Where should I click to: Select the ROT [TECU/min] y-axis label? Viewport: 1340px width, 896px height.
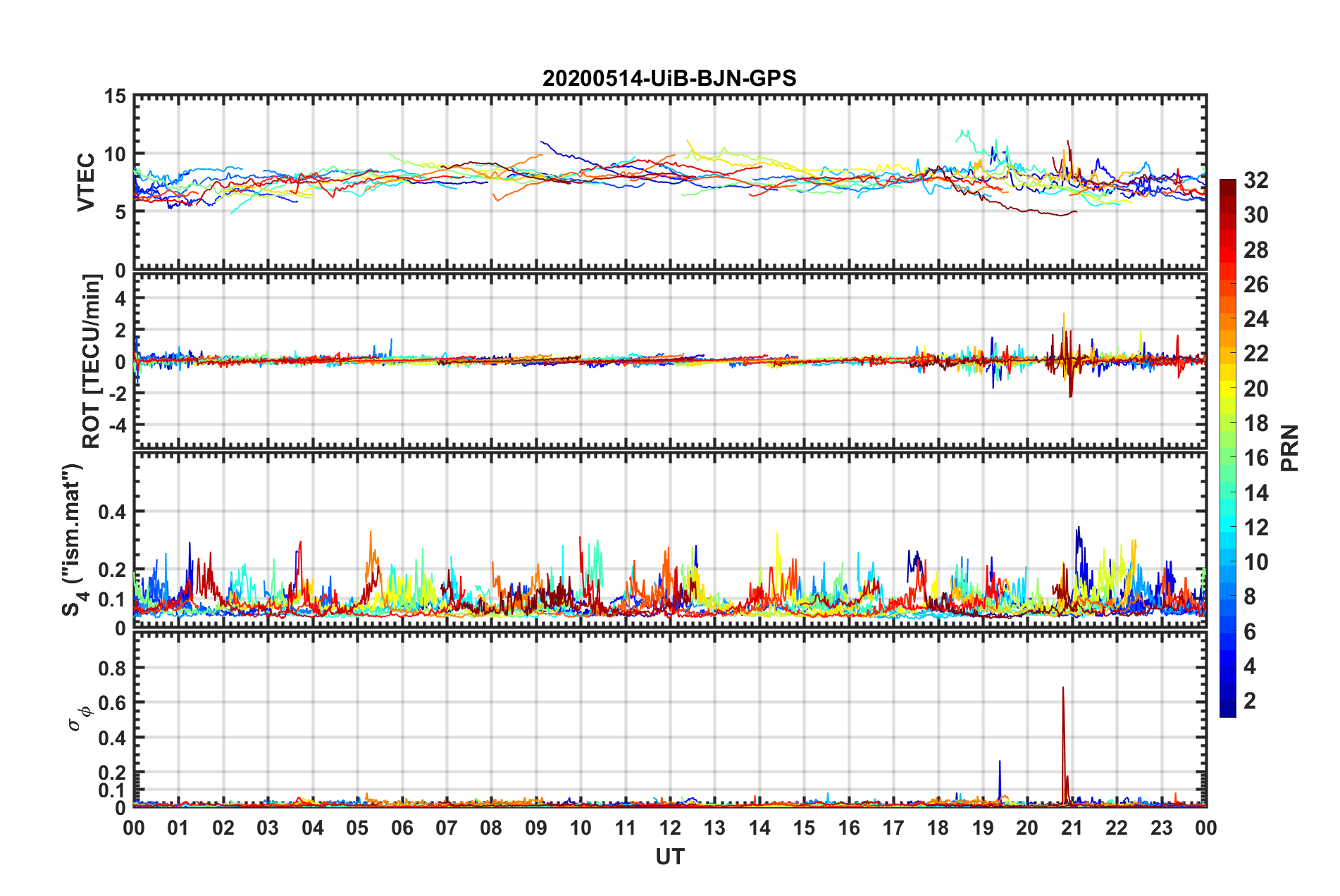point(91,361)
